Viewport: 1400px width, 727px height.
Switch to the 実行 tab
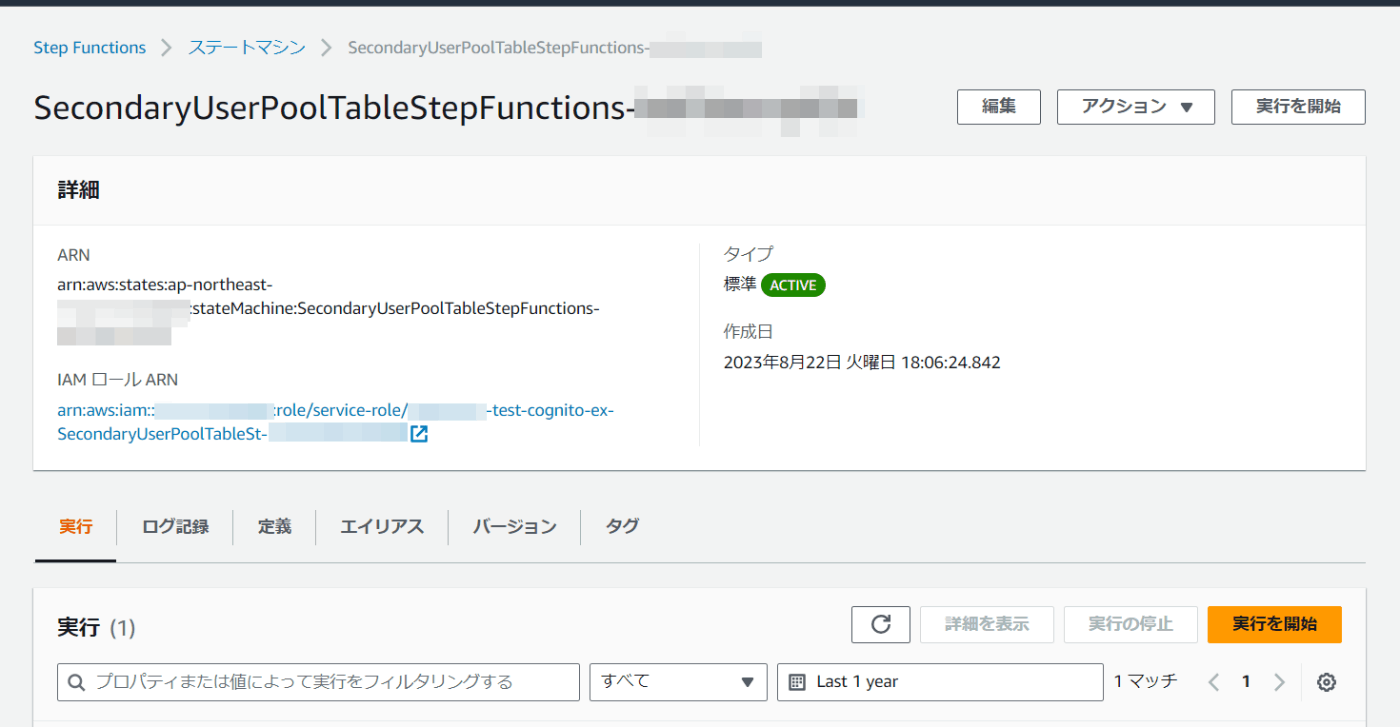coord(75,526)
